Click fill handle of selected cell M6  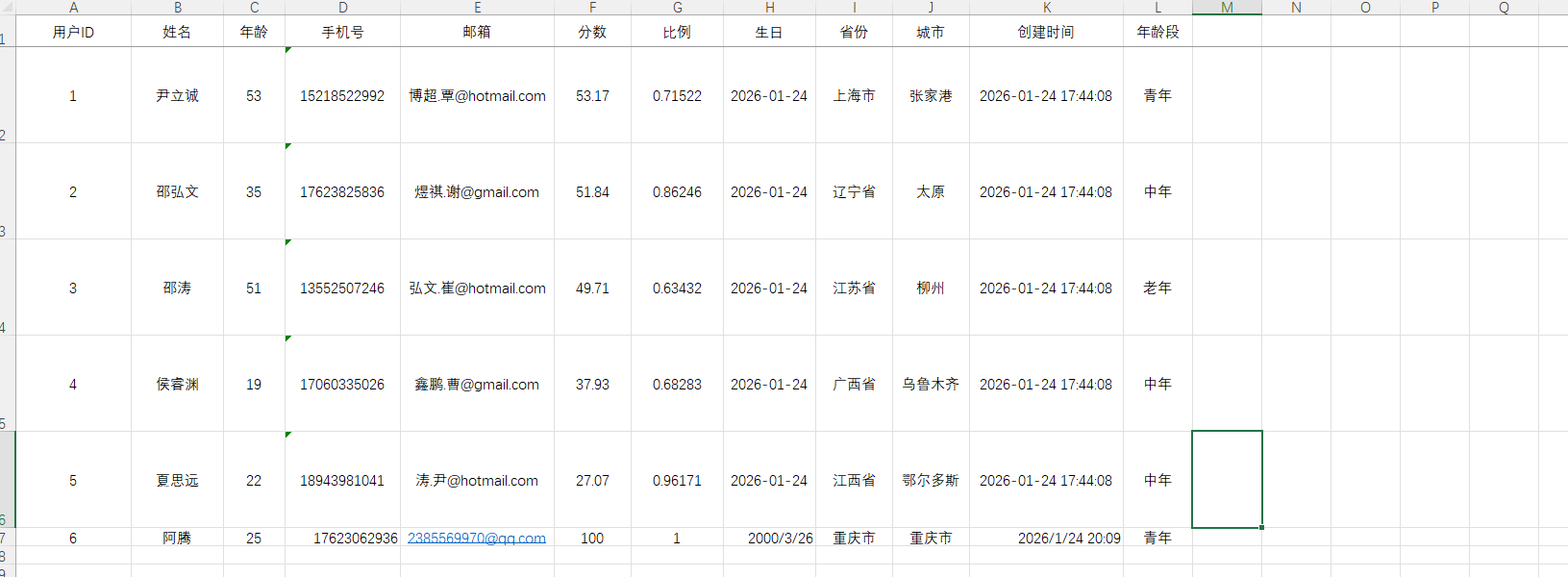(1261, 527)
